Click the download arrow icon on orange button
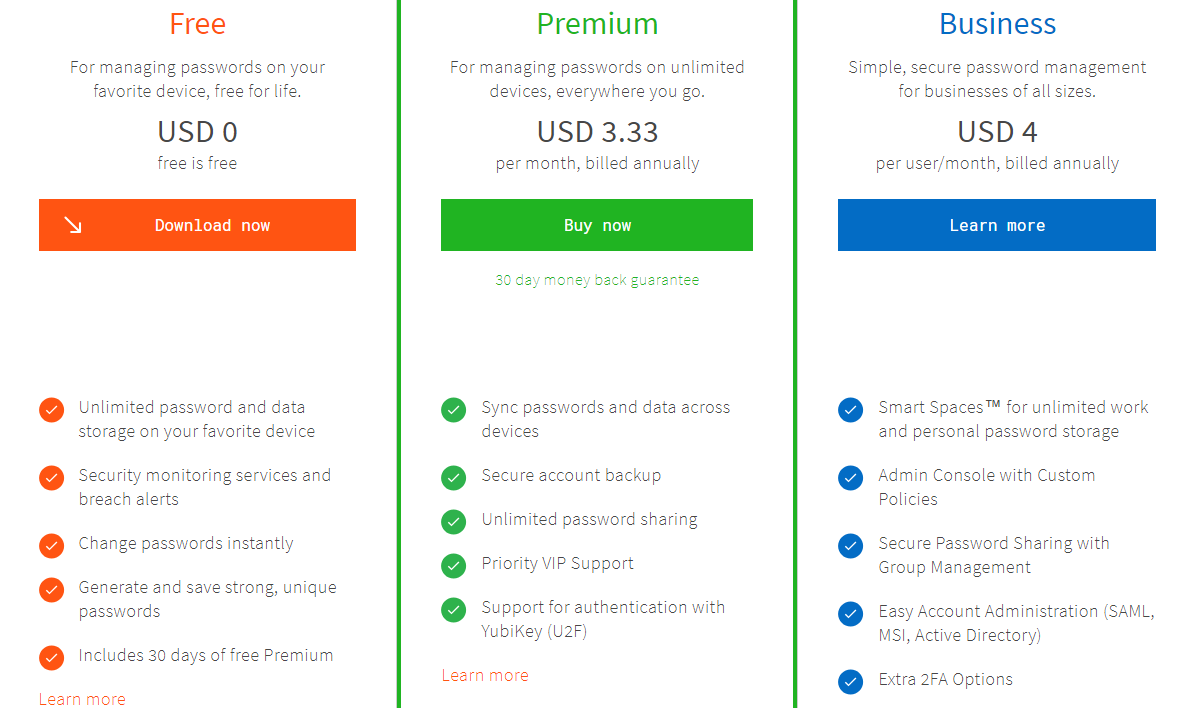 73,225
